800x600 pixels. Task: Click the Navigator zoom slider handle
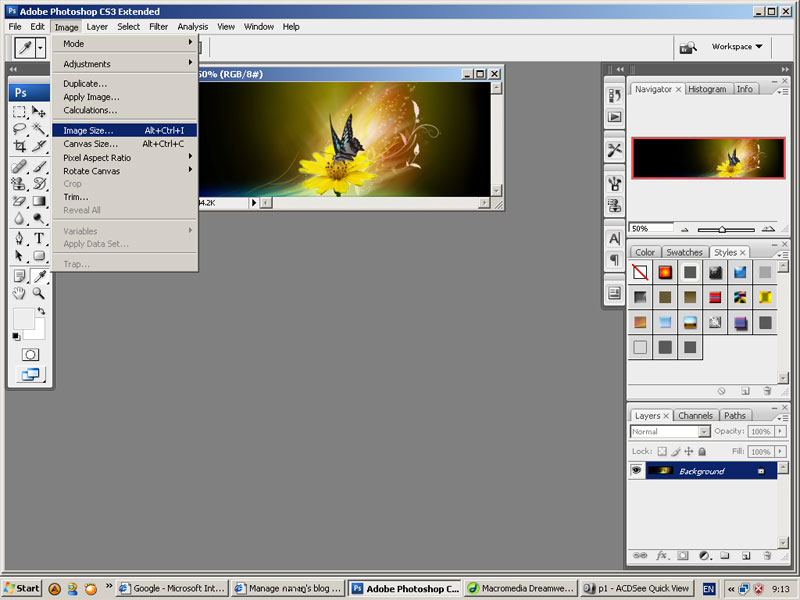click(x=722, y=230)
